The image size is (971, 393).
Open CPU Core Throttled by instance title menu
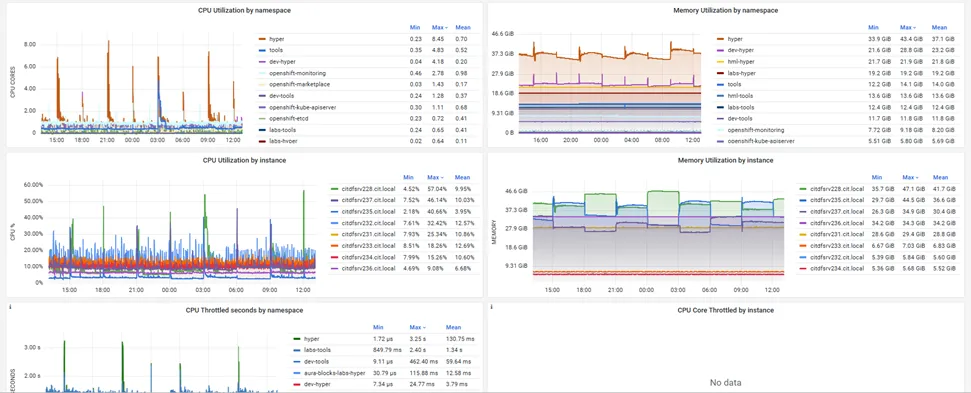(725, 310)
